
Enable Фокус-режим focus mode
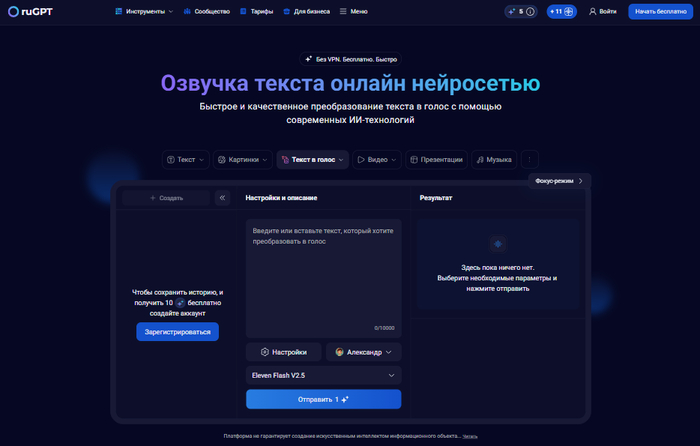[x=559, y=181]
